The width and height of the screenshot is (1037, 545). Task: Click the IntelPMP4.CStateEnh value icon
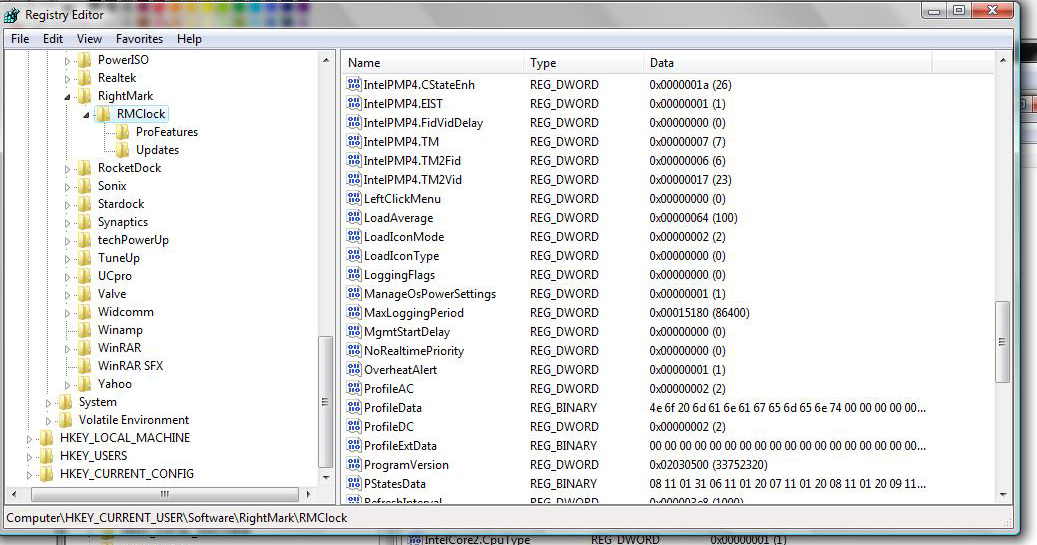tap(354, 85)
